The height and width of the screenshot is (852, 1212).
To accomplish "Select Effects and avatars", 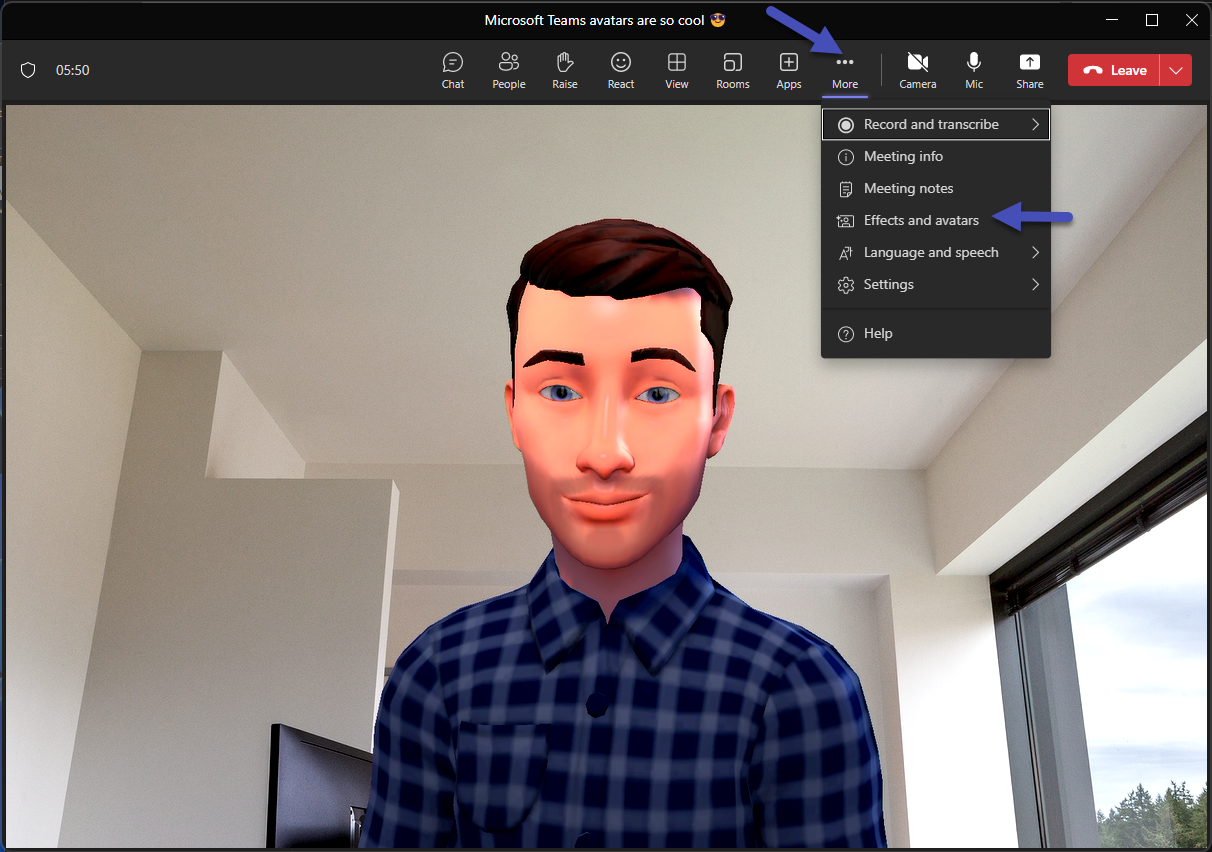I will tap(920, 220).
